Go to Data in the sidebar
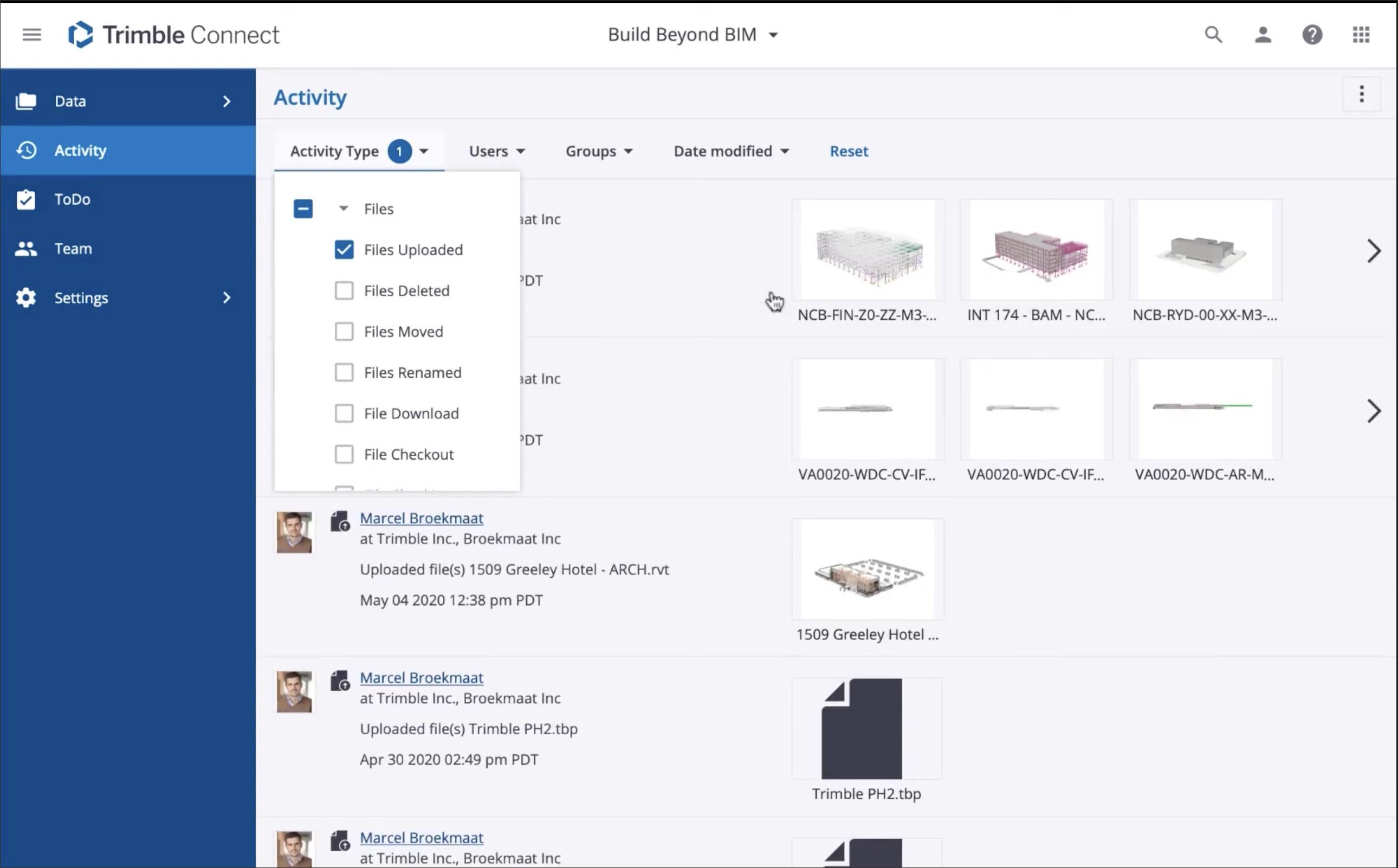 pyautogui.click(x=128, y=102)
